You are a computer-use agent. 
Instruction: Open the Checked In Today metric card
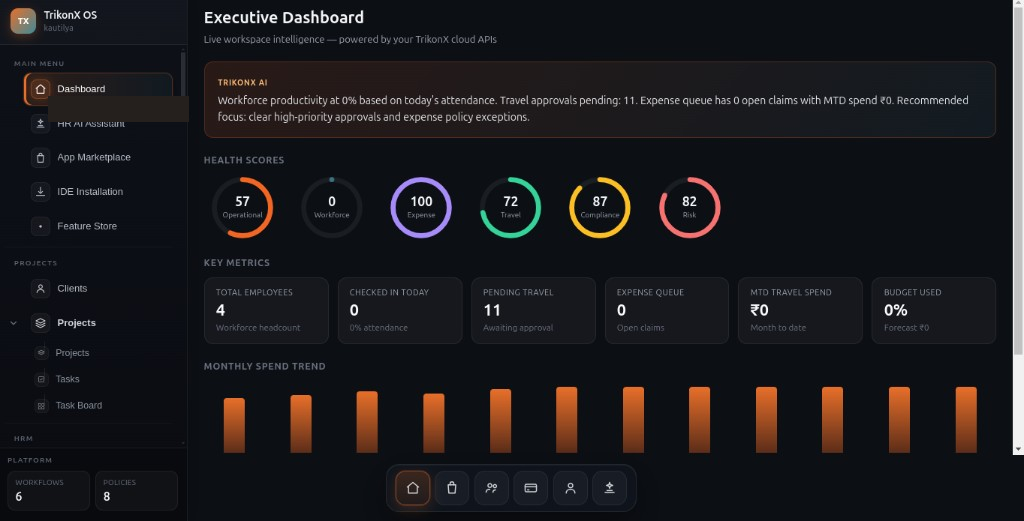[400, 310]
